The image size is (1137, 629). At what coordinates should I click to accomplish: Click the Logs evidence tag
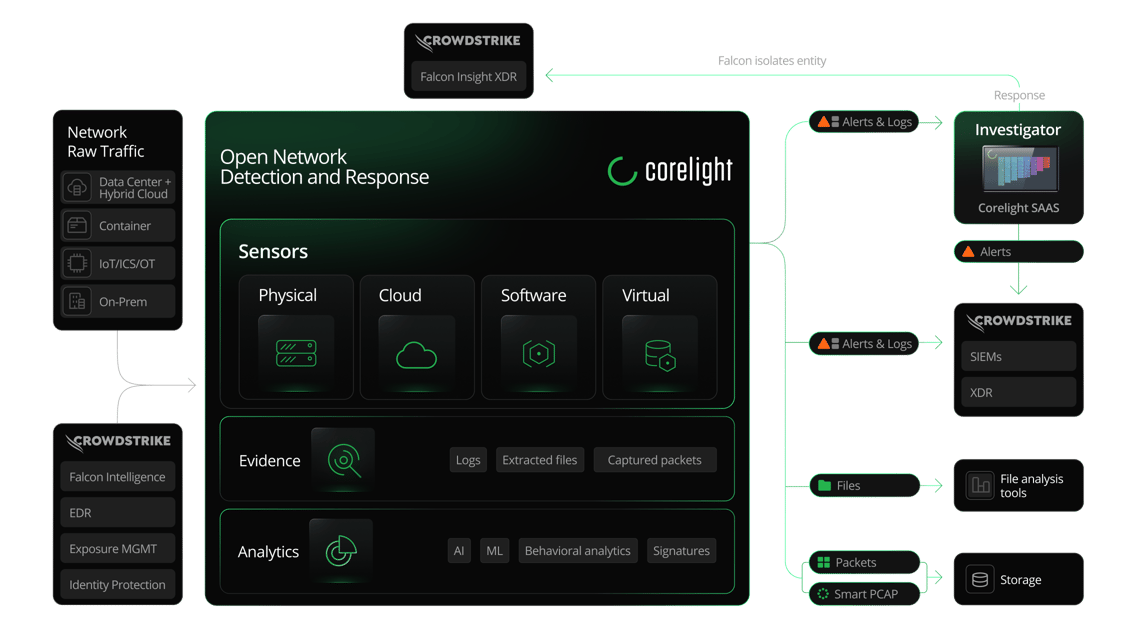pyautogui.click(x=468, y=460)
